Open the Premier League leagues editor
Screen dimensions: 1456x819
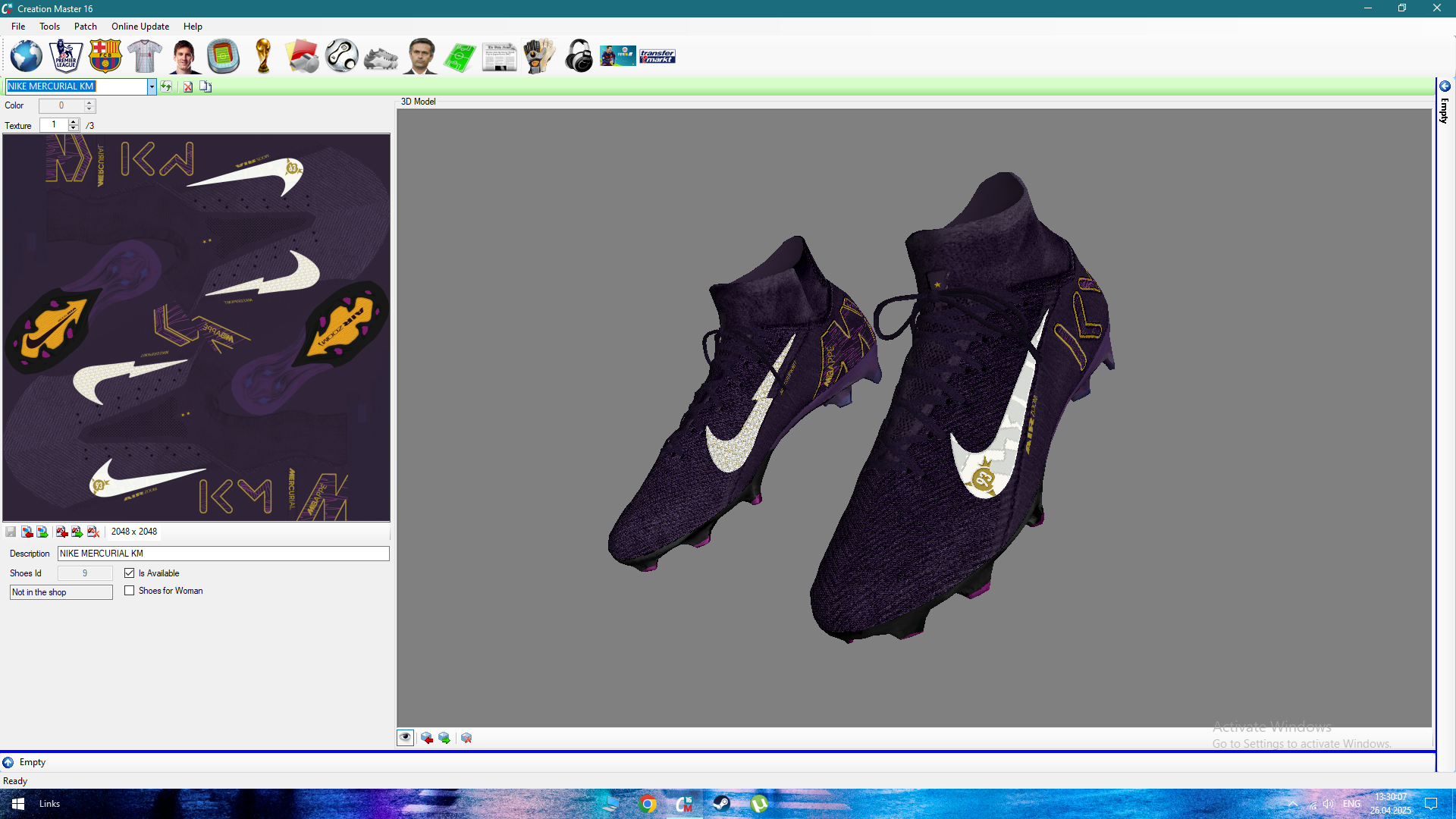tap(65, 56)
